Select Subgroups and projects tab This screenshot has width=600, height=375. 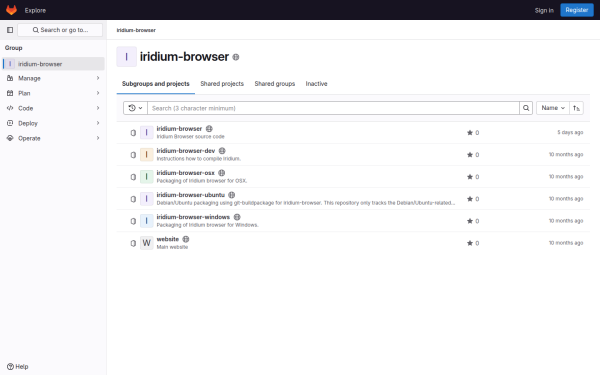point(156,84)
